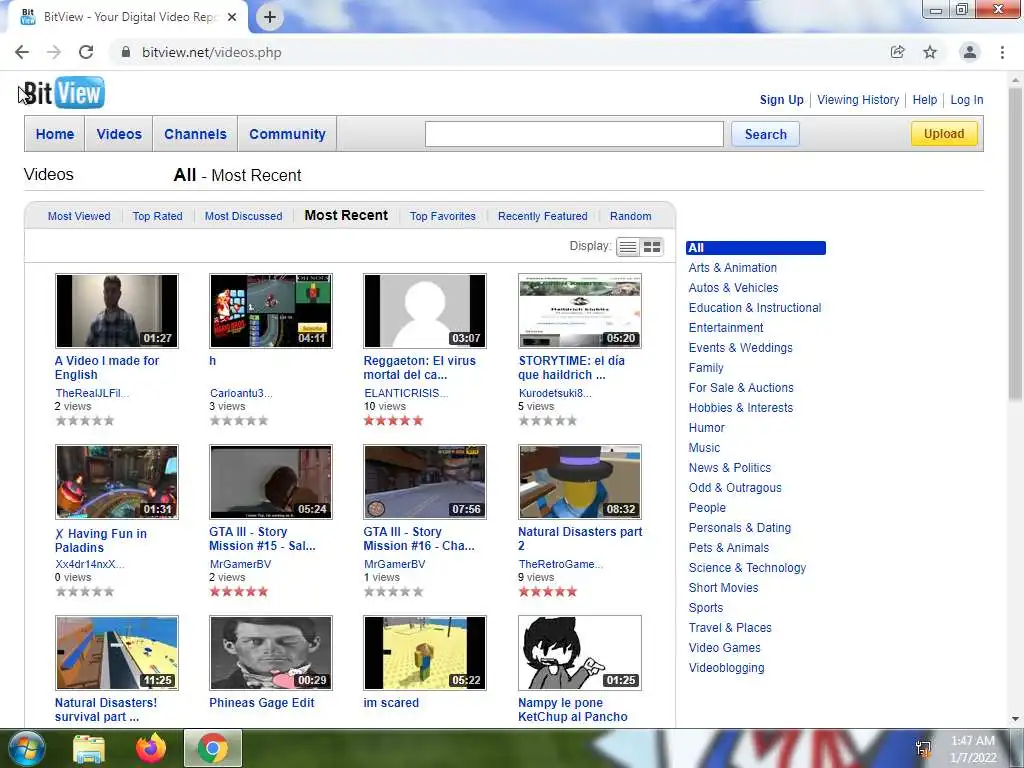The image size is (1024, 768).
Task: Select the Recently Featured tab
Action: click(x=543, y=216)
